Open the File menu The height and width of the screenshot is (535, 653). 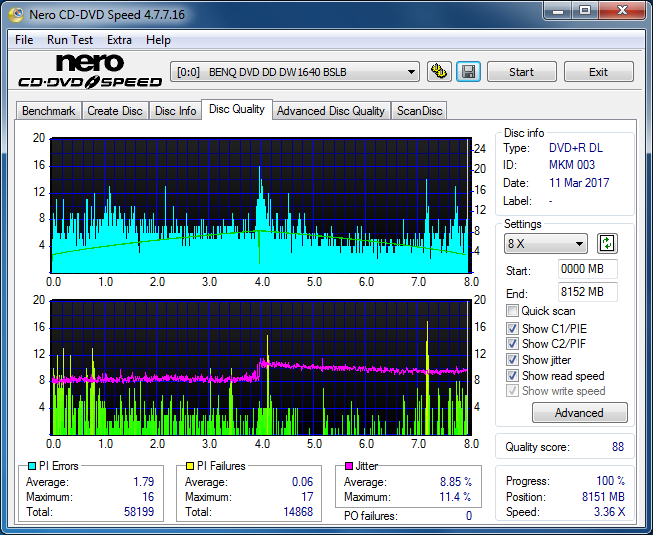point(24,40)
